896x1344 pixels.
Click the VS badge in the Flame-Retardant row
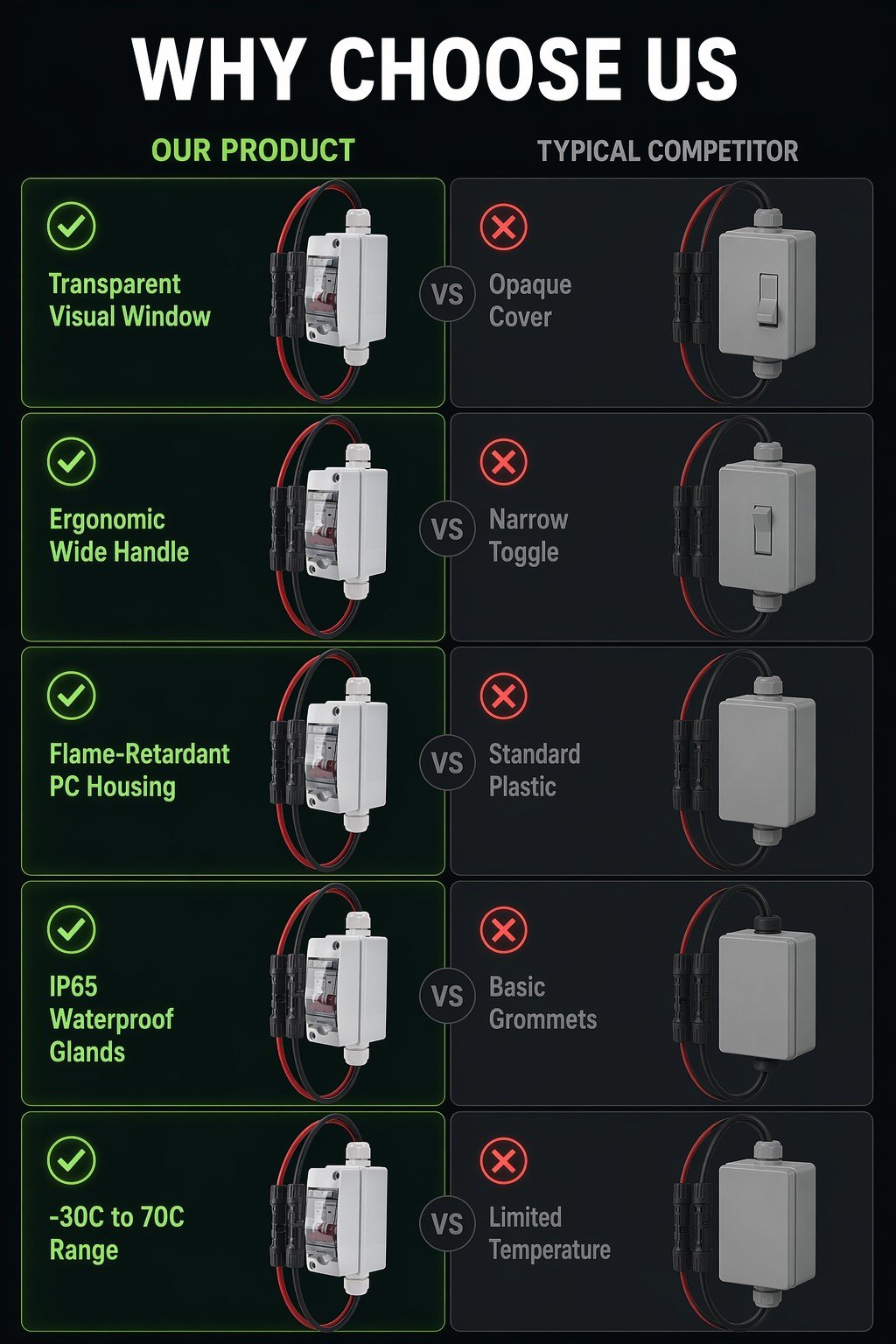(x=447, y=763)
